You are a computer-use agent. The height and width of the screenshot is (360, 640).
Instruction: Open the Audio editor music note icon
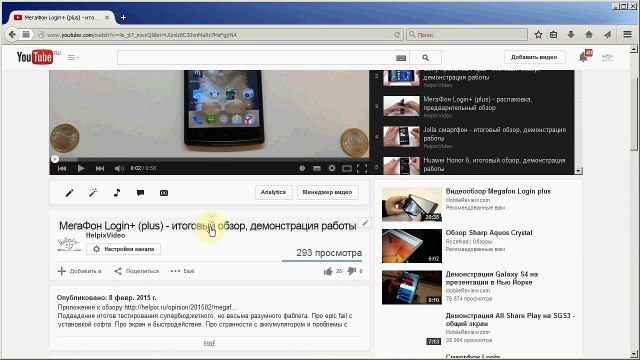(x=117, y=193)
